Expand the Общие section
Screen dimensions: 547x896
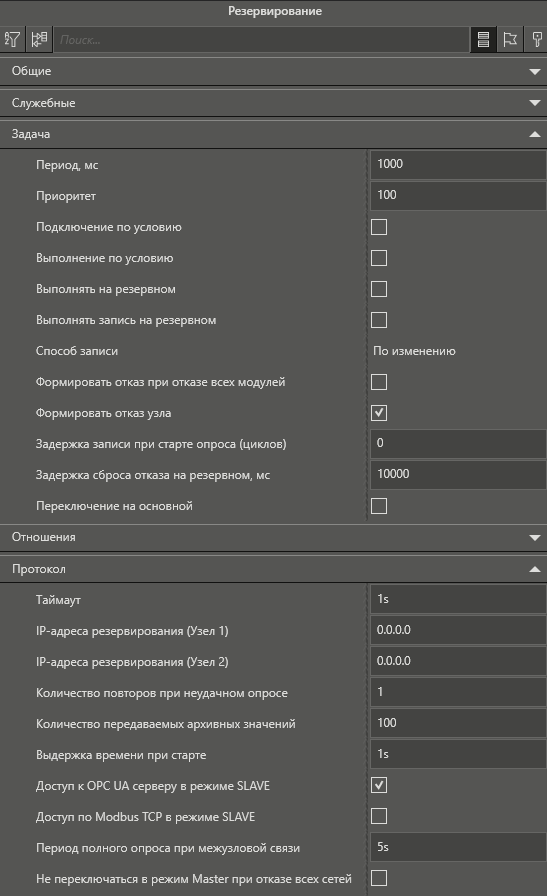(273, 71)
